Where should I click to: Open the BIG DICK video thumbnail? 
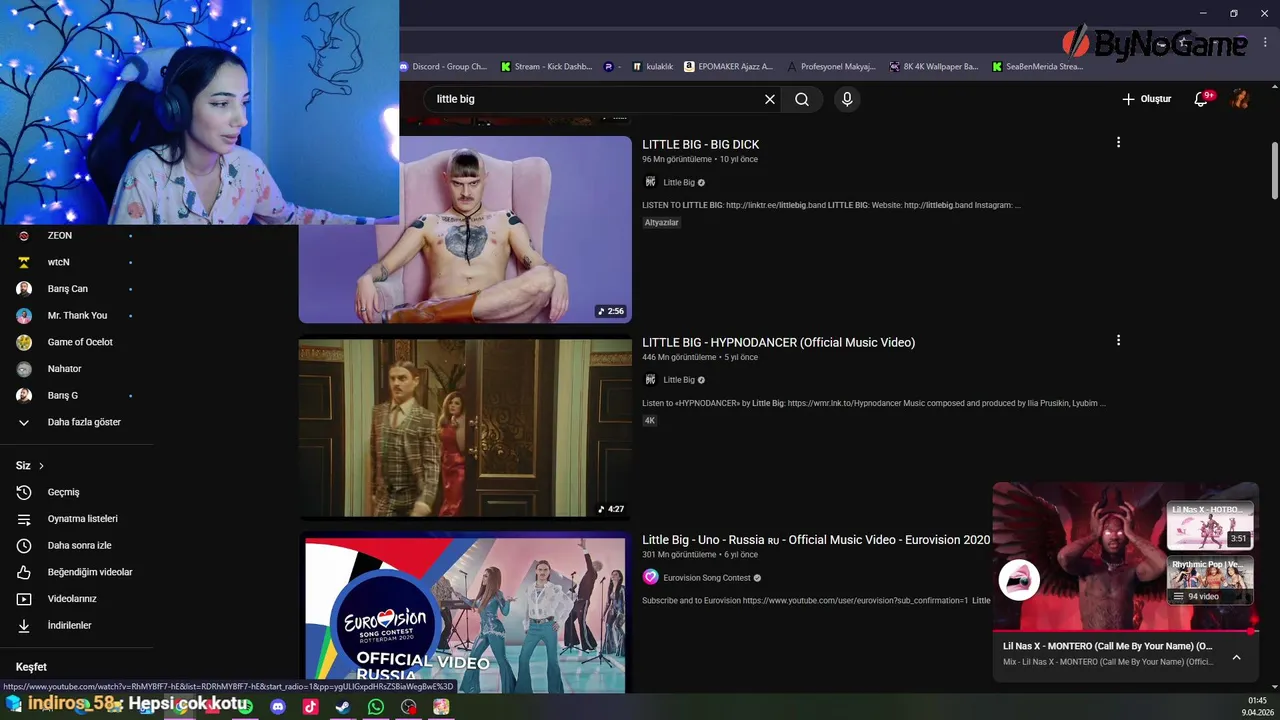[x=465, y=229]
